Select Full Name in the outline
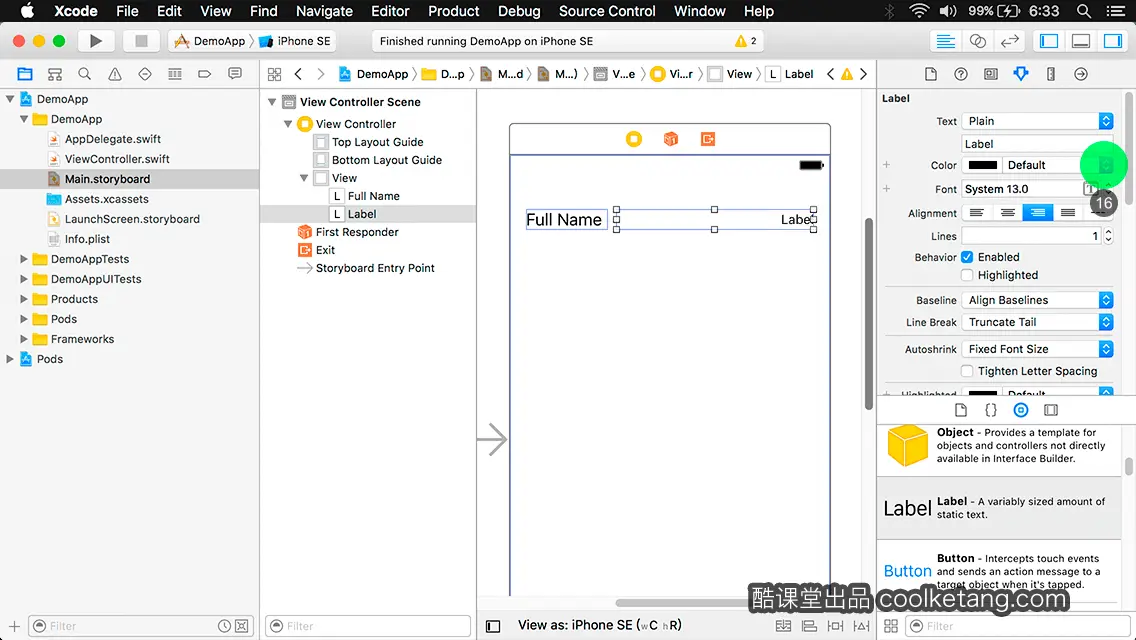 (x=374, y=196)
